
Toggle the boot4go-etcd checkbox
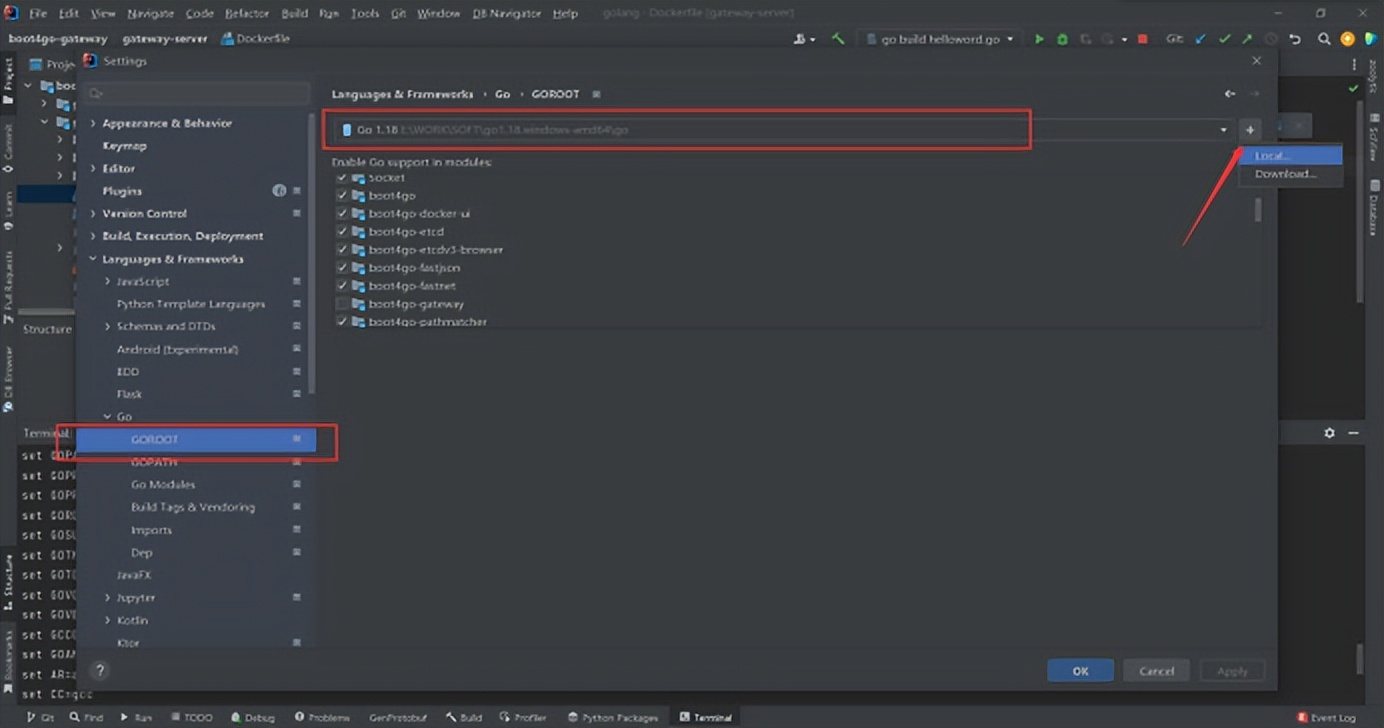tap(343, 231)
